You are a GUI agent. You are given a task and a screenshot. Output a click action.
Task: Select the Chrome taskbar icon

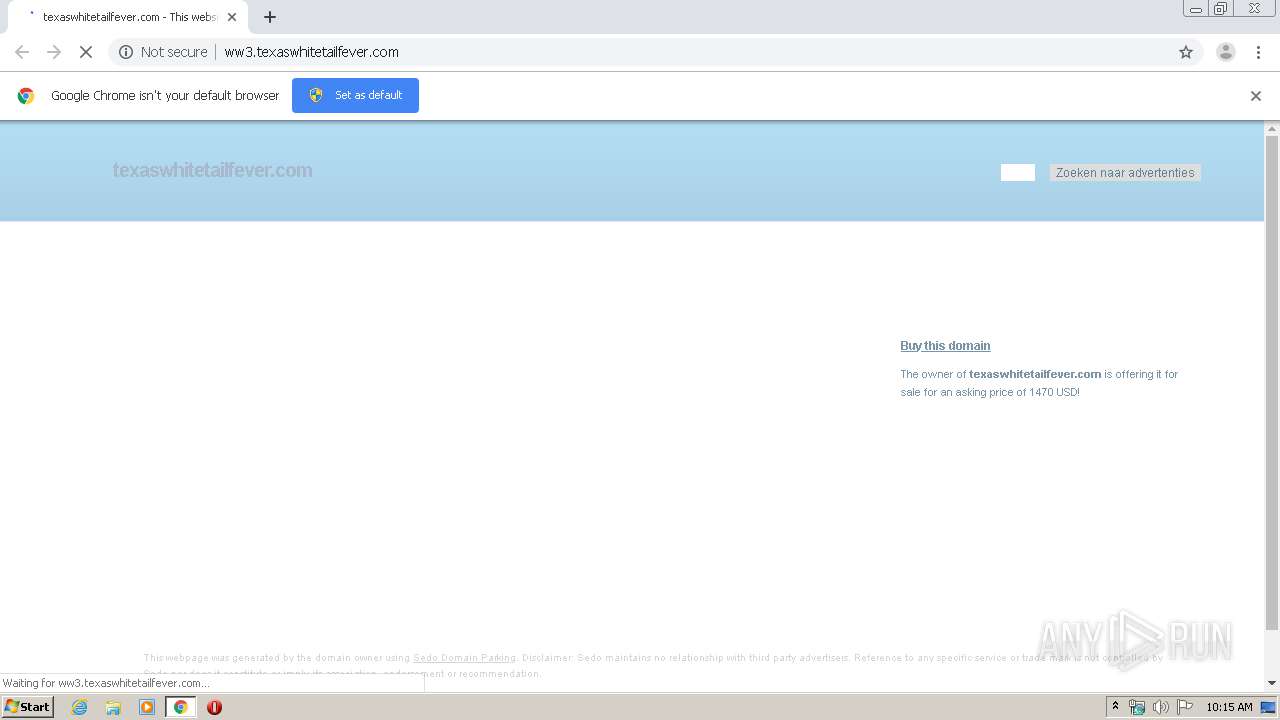[x=180, y=707]
